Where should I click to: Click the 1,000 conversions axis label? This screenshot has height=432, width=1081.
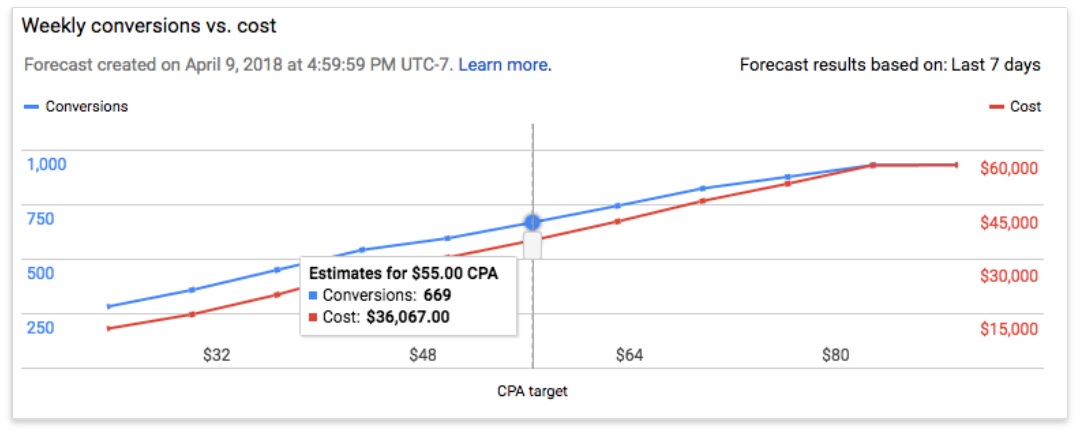click(x=46, y=164)
